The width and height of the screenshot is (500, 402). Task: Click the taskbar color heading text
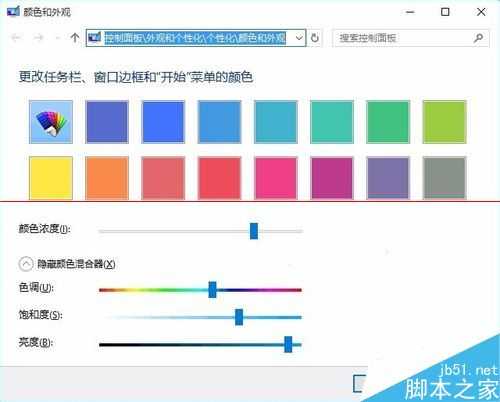136,77
